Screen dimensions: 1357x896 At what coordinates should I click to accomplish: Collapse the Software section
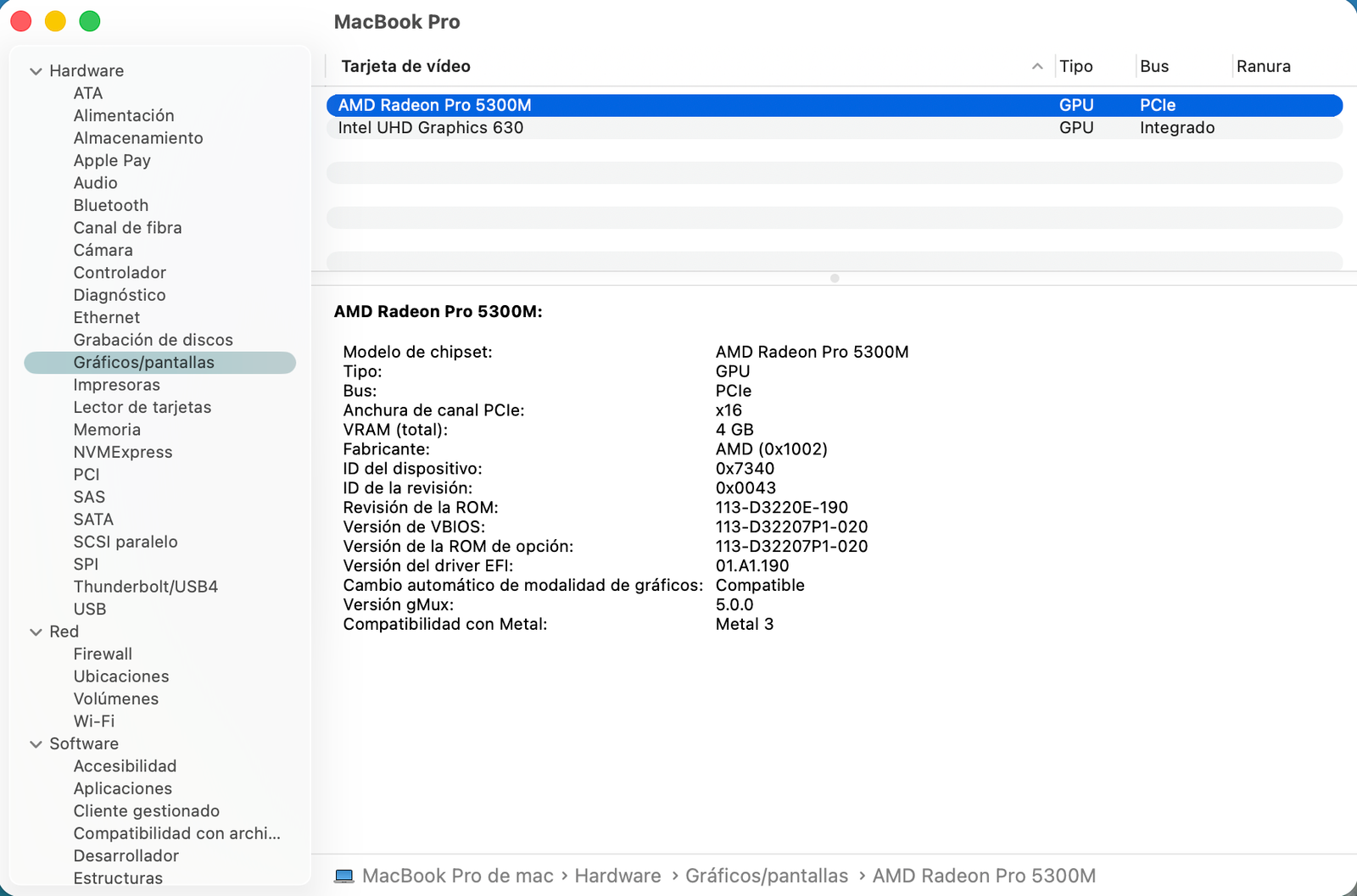(x=36, y=744)
